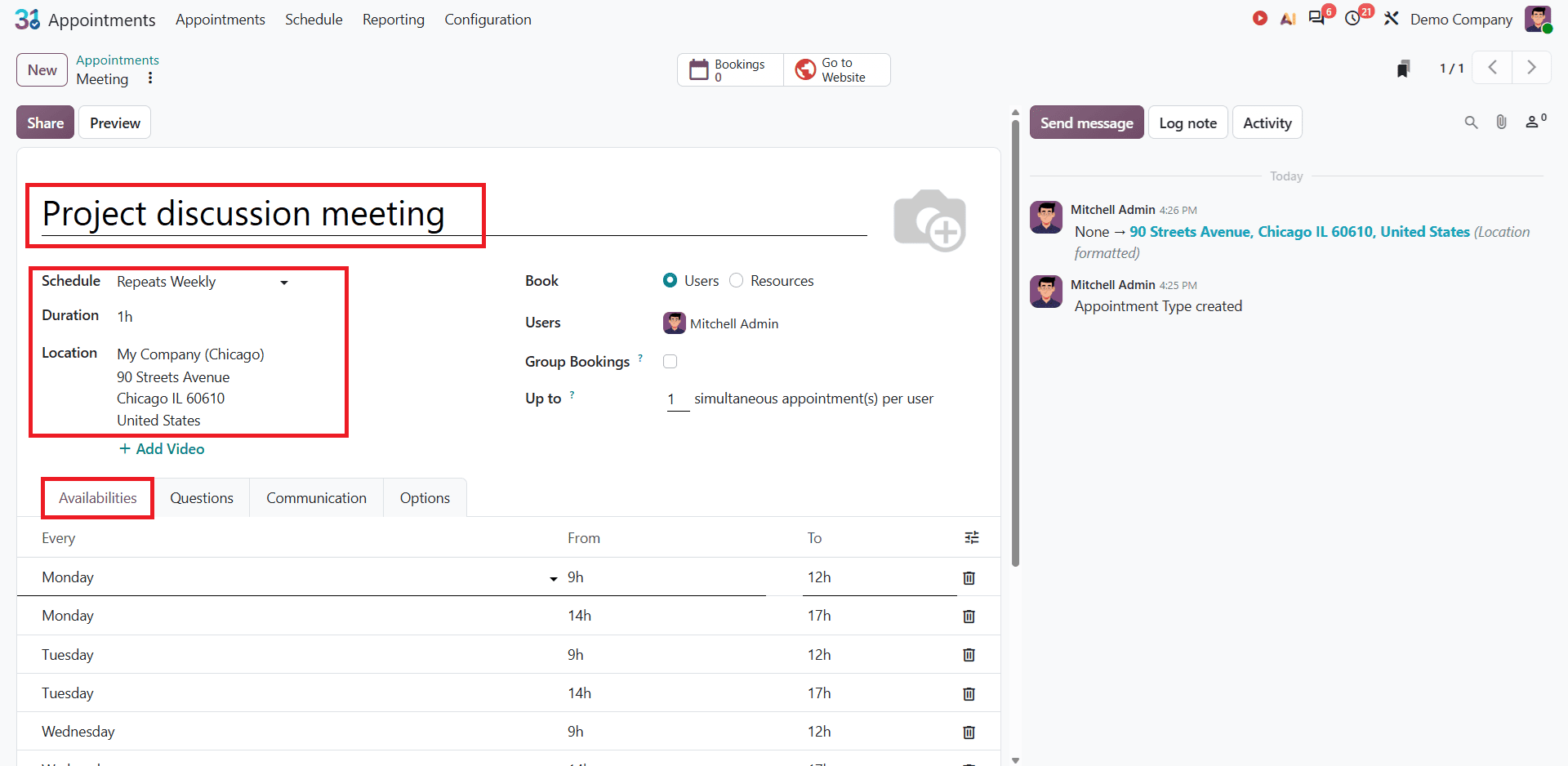Open conversations icon with badge 6
1568x766 pixels.
pos(1317,18)
